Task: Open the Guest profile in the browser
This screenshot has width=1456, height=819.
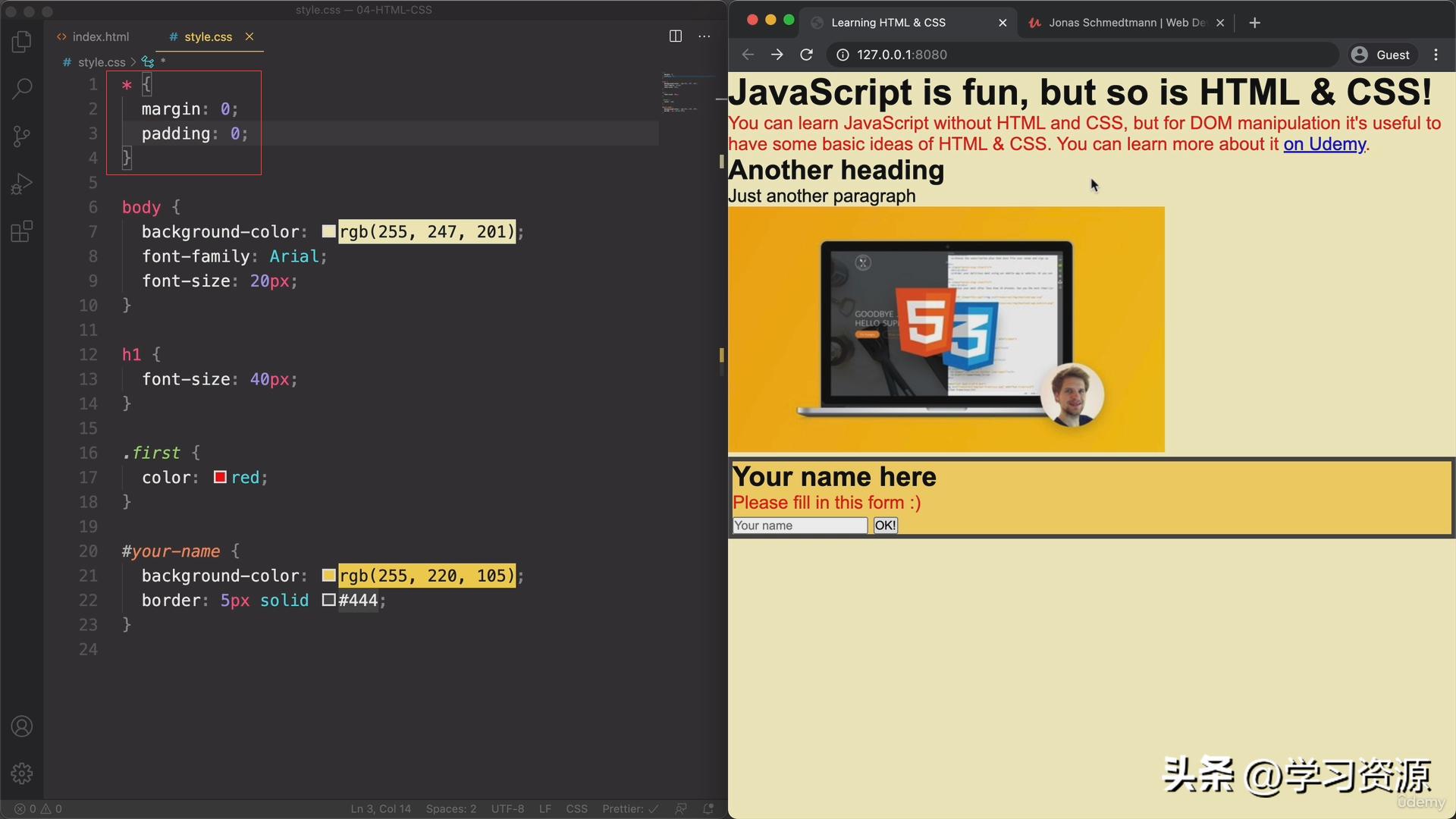Action: (x=1381, y=54)
